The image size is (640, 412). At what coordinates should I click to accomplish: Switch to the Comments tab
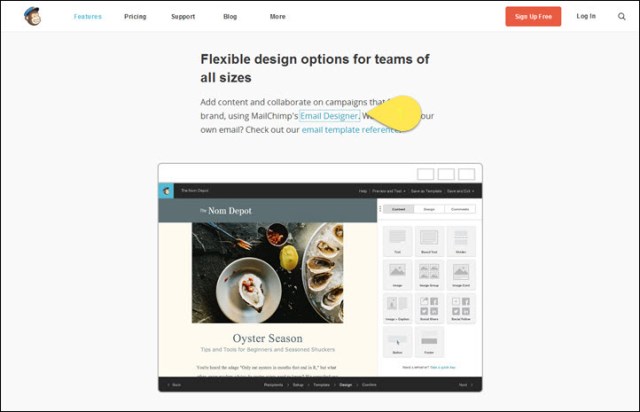460,209
